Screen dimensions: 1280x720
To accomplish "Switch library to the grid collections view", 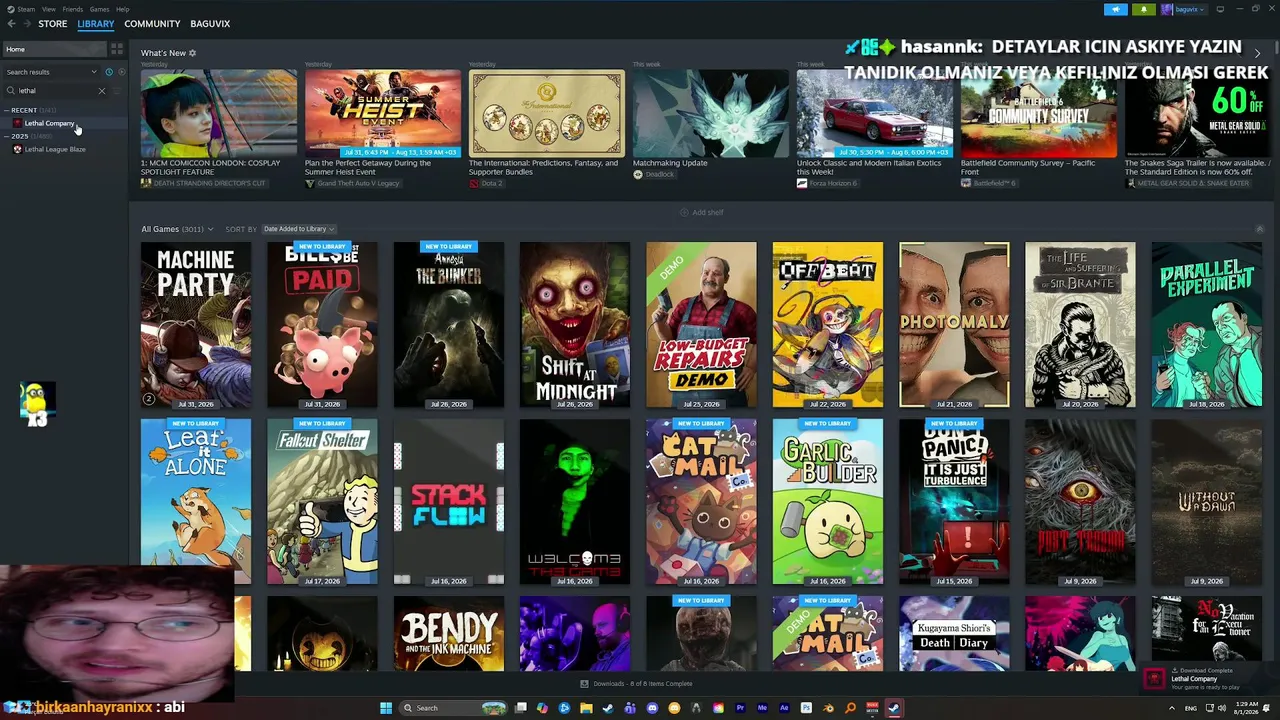I will [117, 49].
